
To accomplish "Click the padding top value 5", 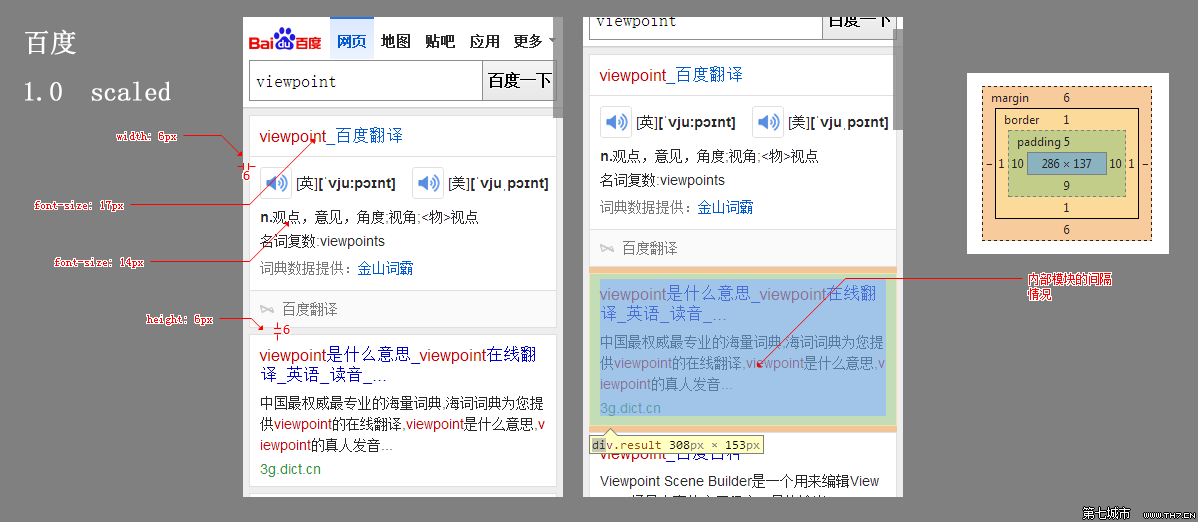I will (x=1067, y=142).
